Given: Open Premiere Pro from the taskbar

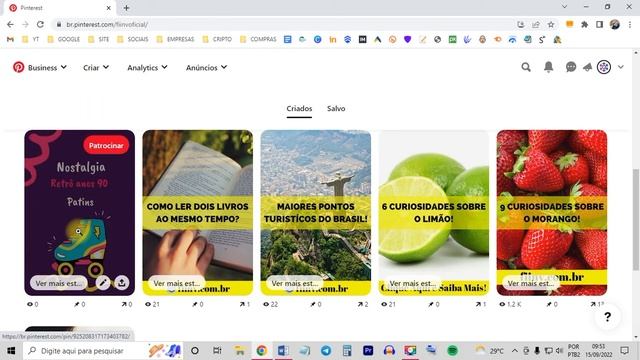Looking at the screenshot, I should click(x=368, y=350).
